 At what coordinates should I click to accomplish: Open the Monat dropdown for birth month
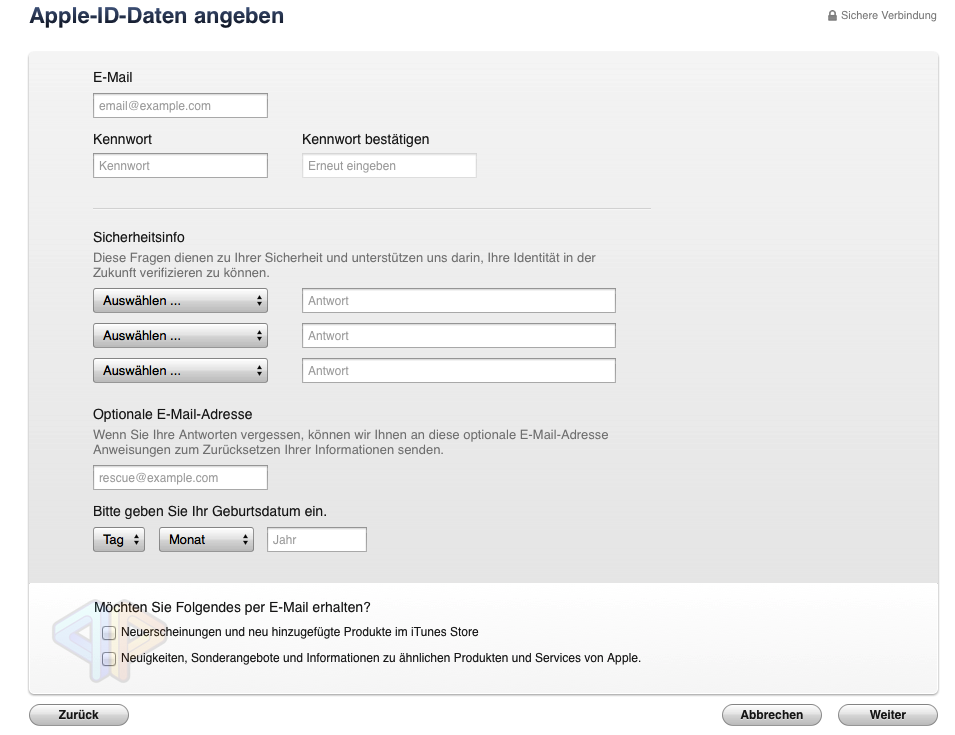click(206, 539)
